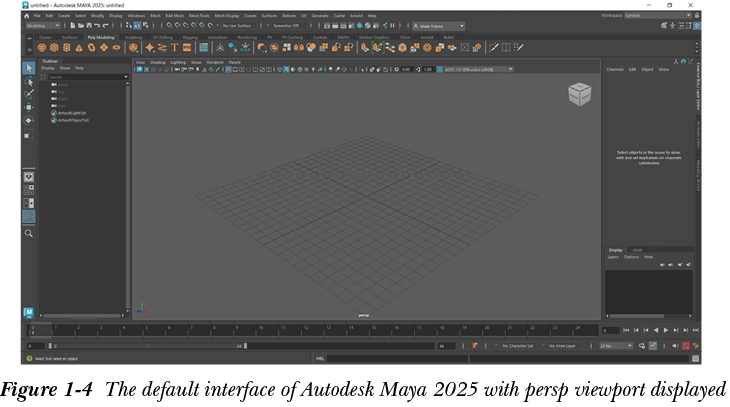Activate the Paint Selection tool
Image resolution: width=730 pixels, height=407 pixels.
(x=29, y=94)
